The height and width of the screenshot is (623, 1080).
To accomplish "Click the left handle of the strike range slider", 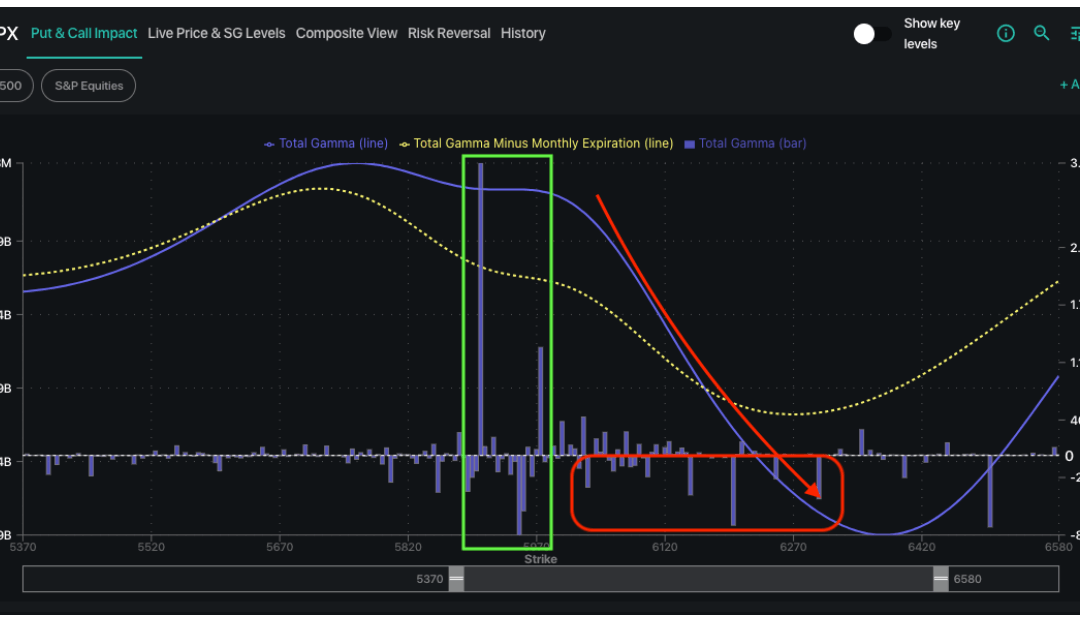I will click(x=456, y=578).
